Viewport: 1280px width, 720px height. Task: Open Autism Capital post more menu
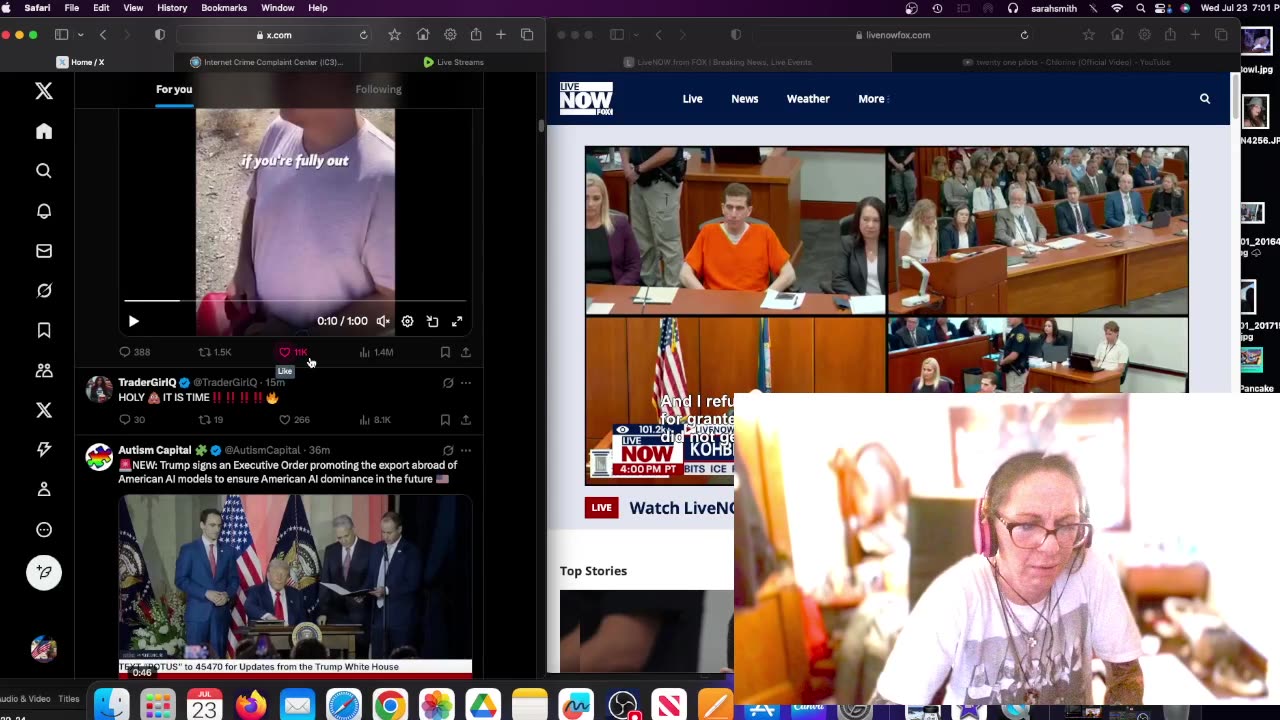(x=466, y=451)
